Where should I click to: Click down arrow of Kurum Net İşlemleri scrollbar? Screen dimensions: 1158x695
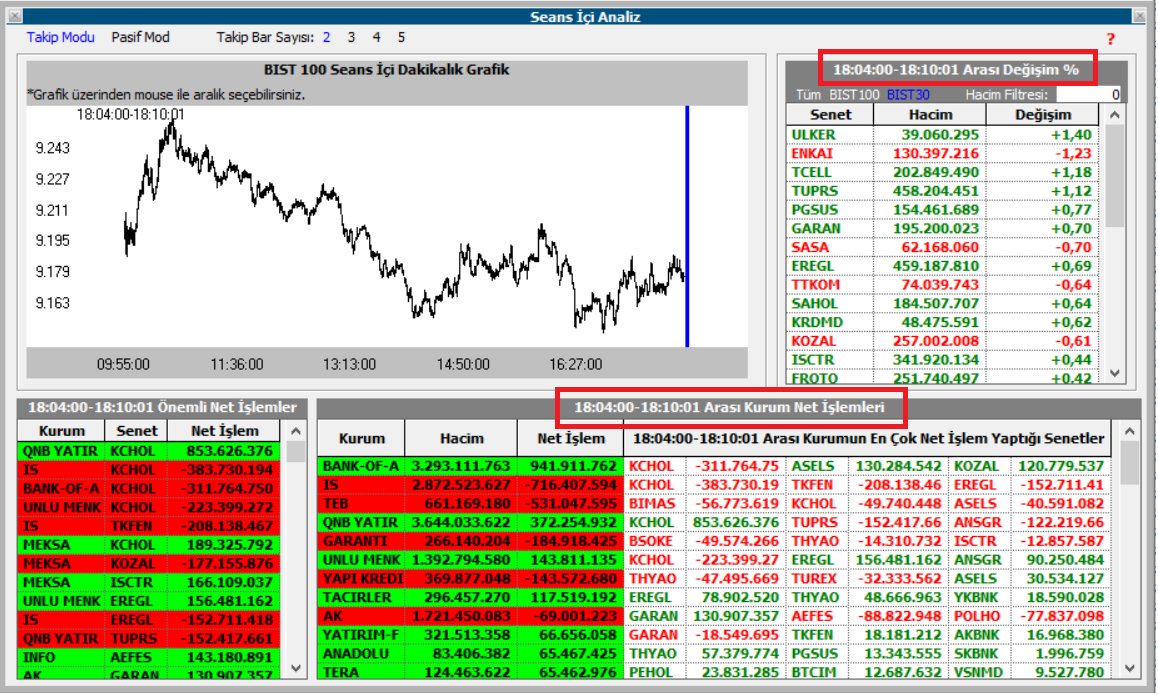[x=1130, y=668]
